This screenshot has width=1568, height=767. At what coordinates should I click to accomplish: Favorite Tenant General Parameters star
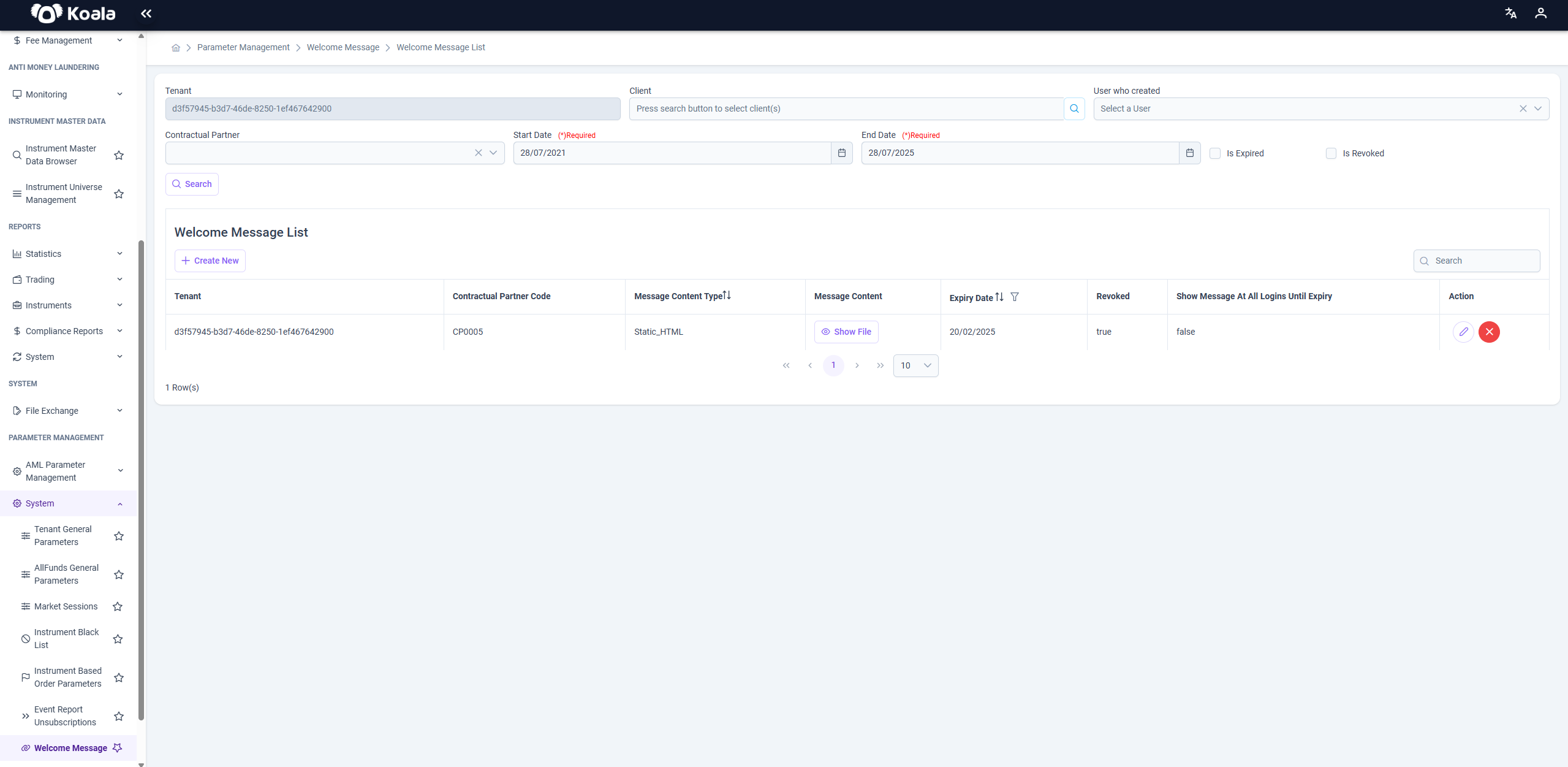pyautogui.click(x=119, y=536)
